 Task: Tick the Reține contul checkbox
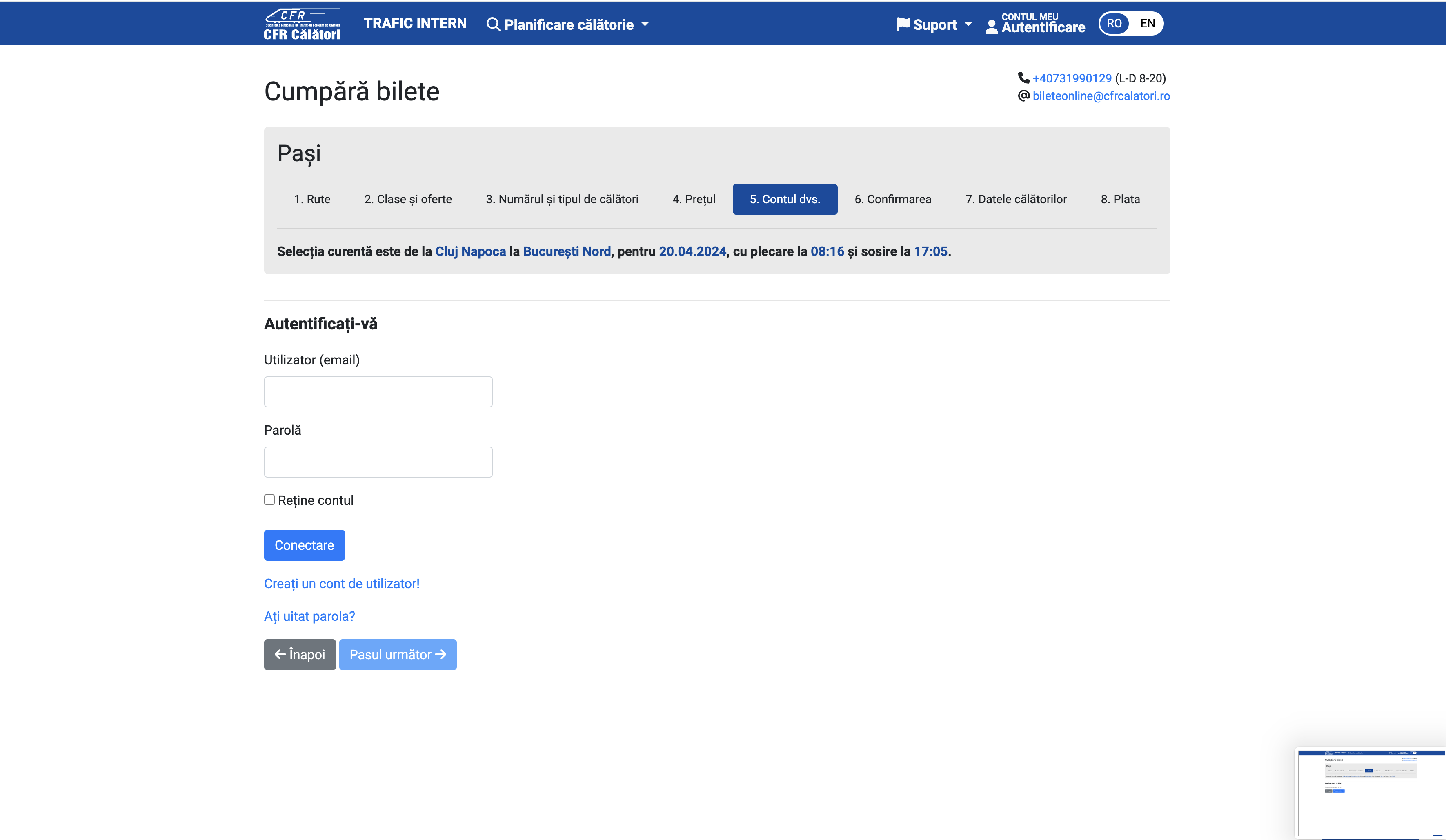tap(269, 500)
